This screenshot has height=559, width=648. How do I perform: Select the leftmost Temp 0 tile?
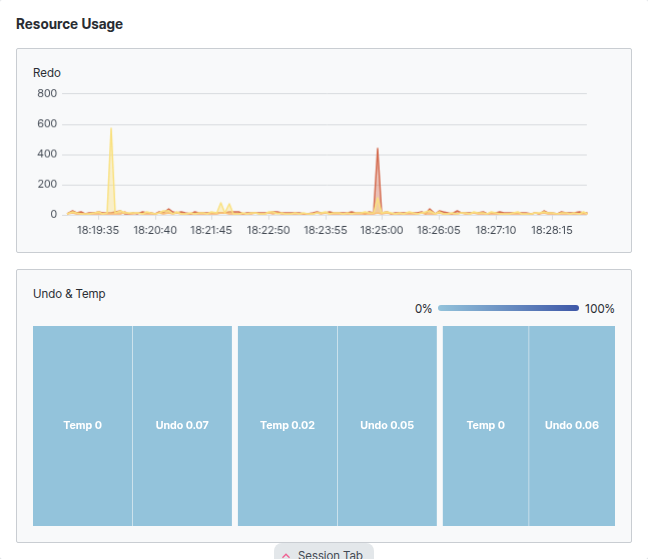tap(83, 426)
